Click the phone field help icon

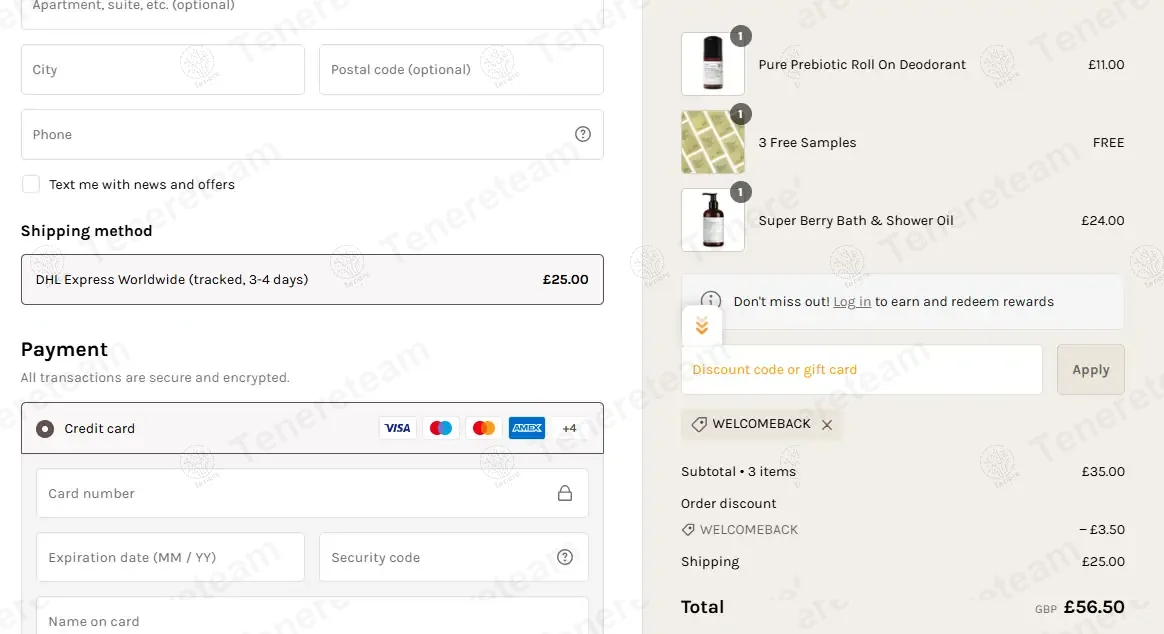click(583, 134)
